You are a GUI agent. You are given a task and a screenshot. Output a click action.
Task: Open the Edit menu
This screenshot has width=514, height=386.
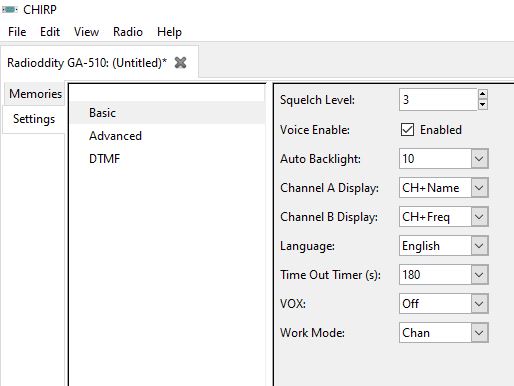coord(50,32)
